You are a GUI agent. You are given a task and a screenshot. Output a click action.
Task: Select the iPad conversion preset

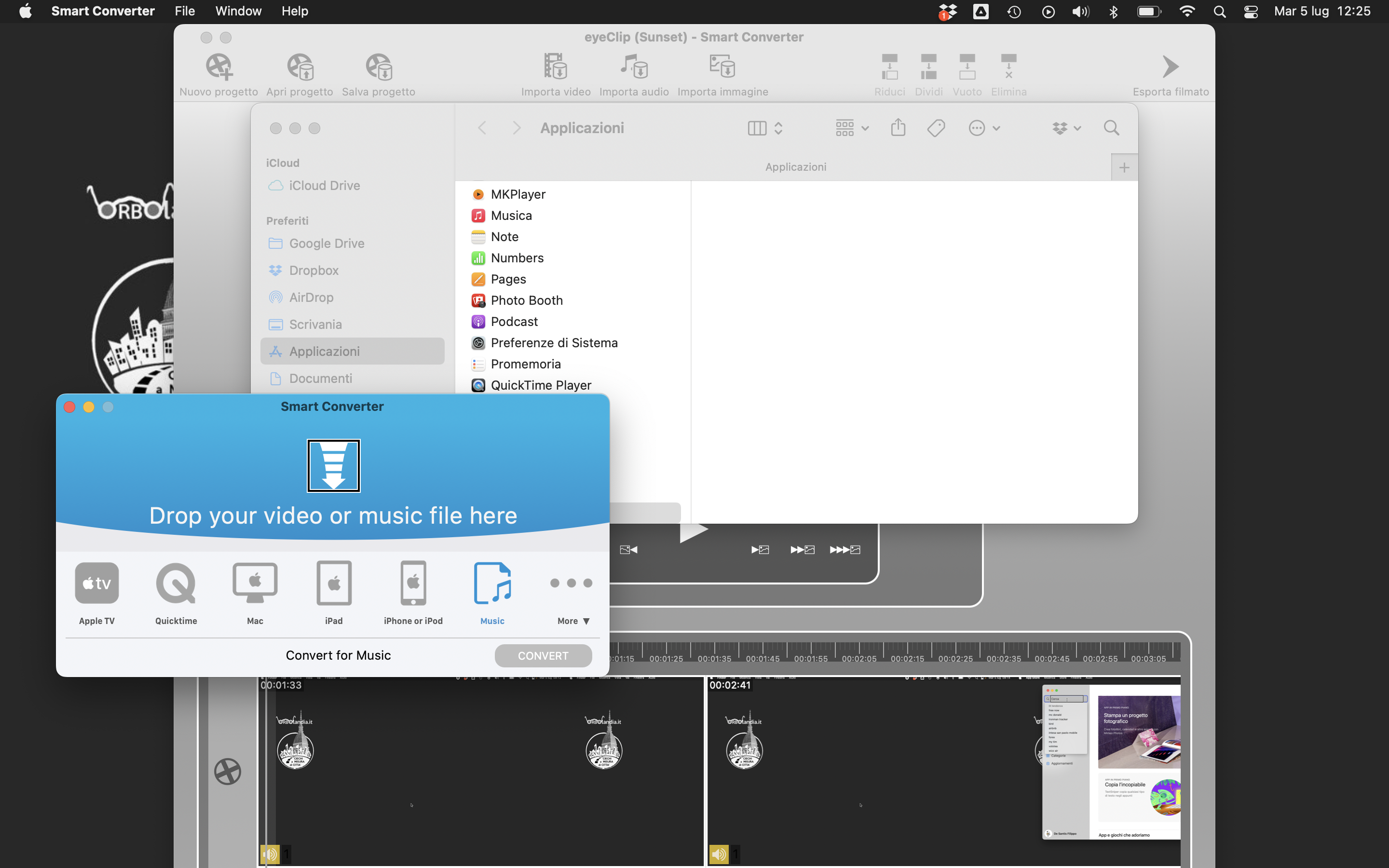tap(334, 583)
